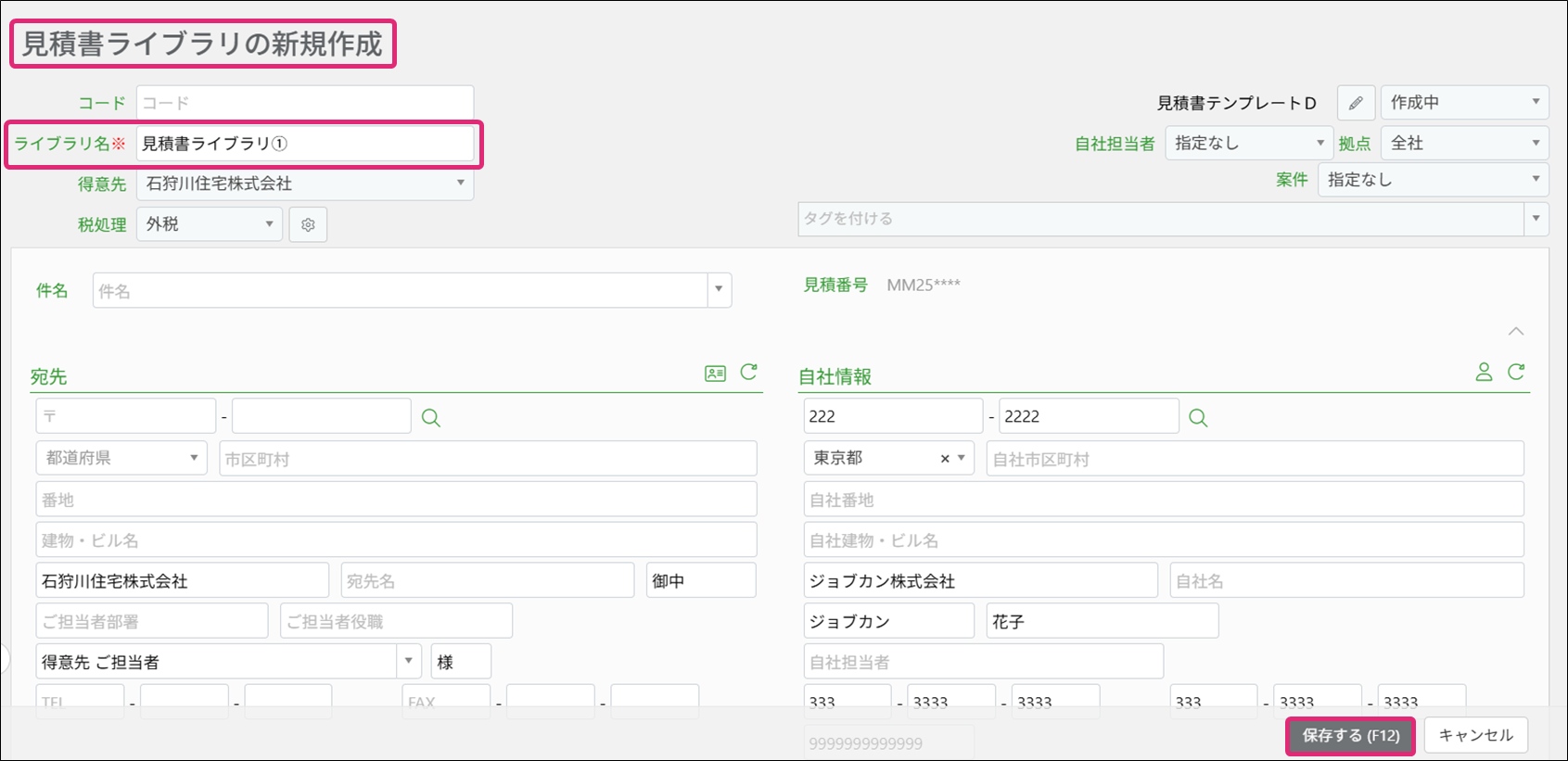Image resolution: width=1568 pixels, height=761 pixels.
Task: Collapse the header section with up chevron
Action: 1516,332
